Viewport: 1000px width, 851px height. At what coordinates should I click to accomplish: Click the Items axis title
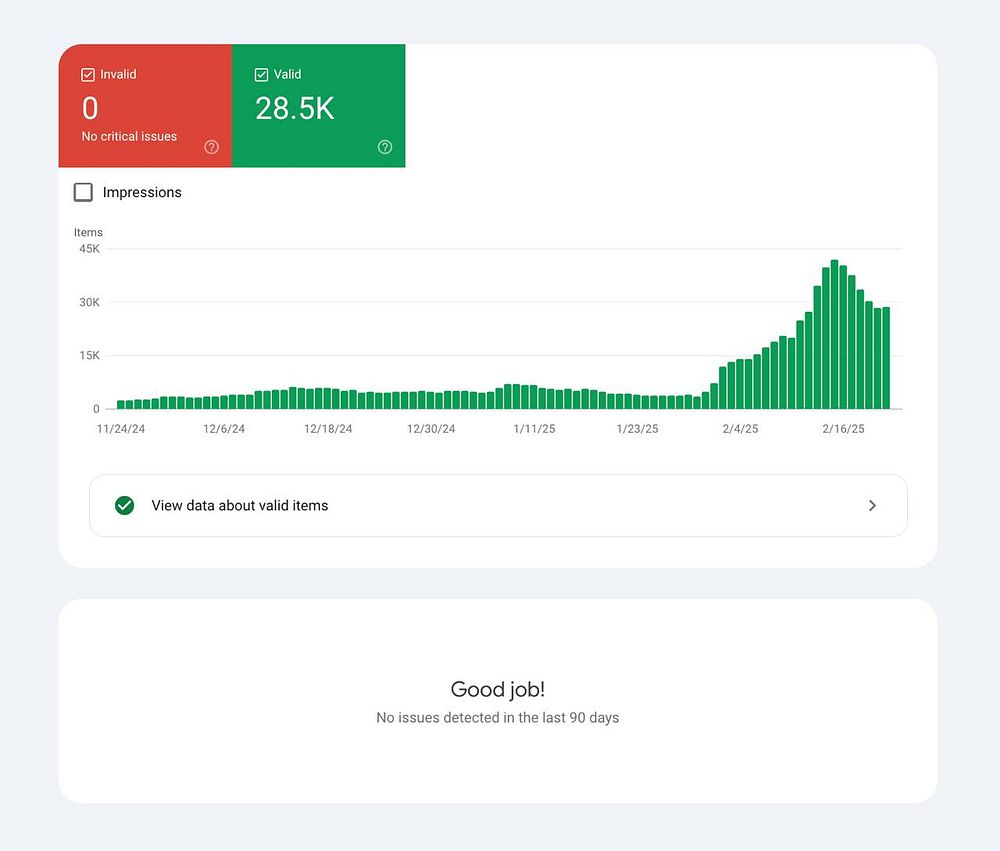pyautogui.click(x=88, y=232)
